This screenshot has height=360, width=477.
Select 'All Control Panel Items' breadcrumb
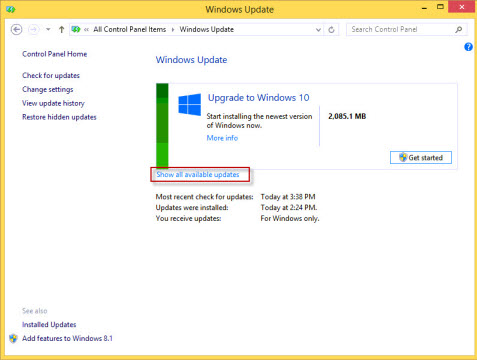130,29
